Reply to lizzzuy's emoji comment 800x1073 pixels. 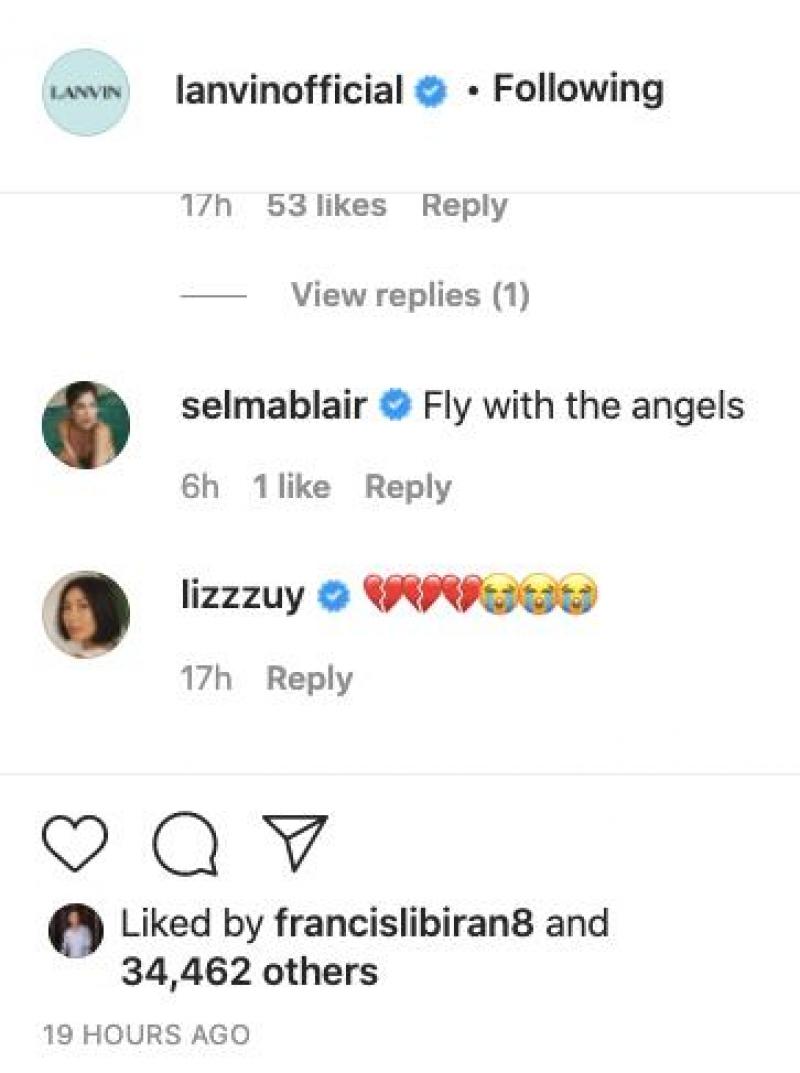(x=309, y=679)
